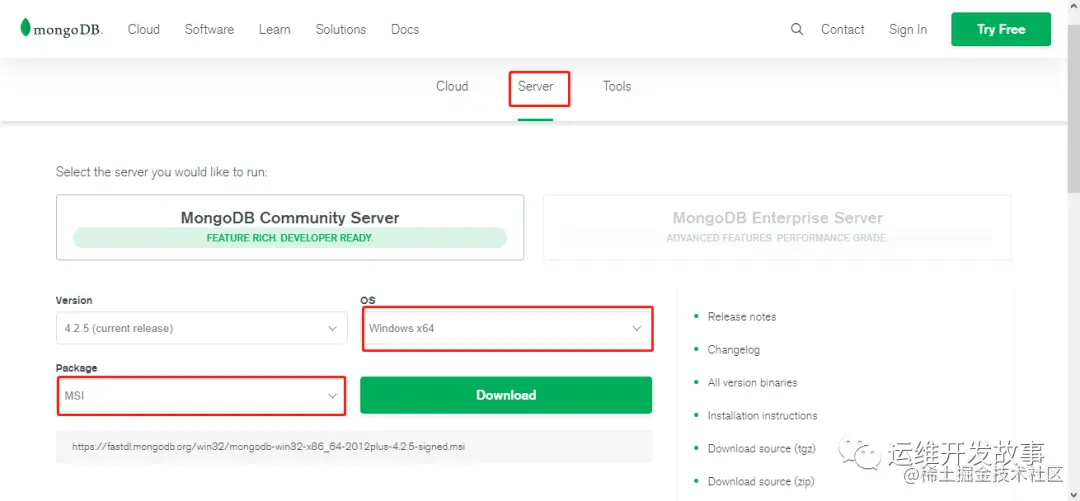Open the Cloud menu in top navigation
Image resolution: width=1080 pixels, height=501 pixels.
(143, 29)
